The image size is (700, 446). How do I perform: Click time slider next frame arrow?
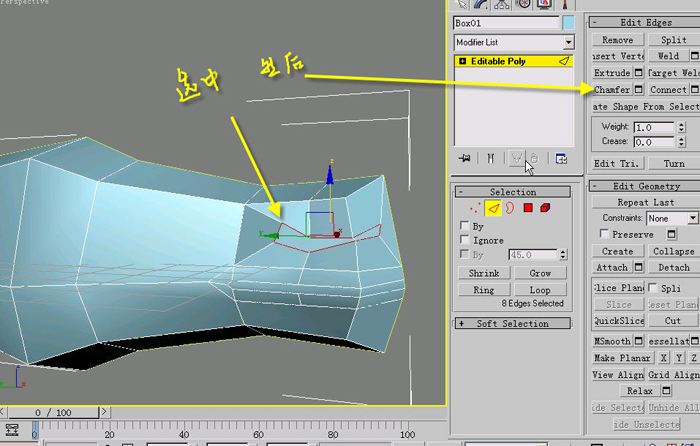[104, 412]
